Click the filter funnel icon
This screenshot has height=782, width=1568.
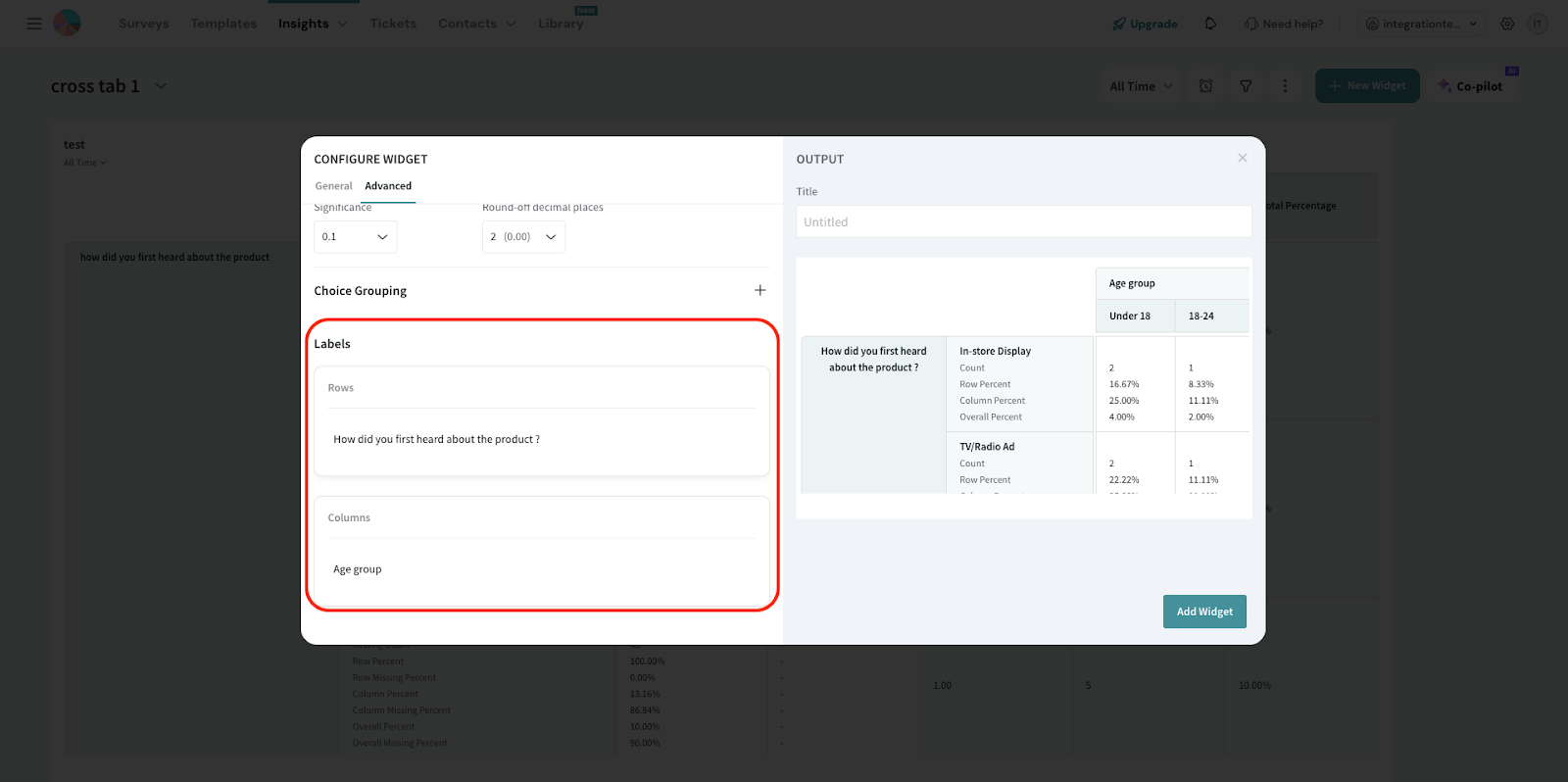pyautogui.click(x=1246, y=86)
